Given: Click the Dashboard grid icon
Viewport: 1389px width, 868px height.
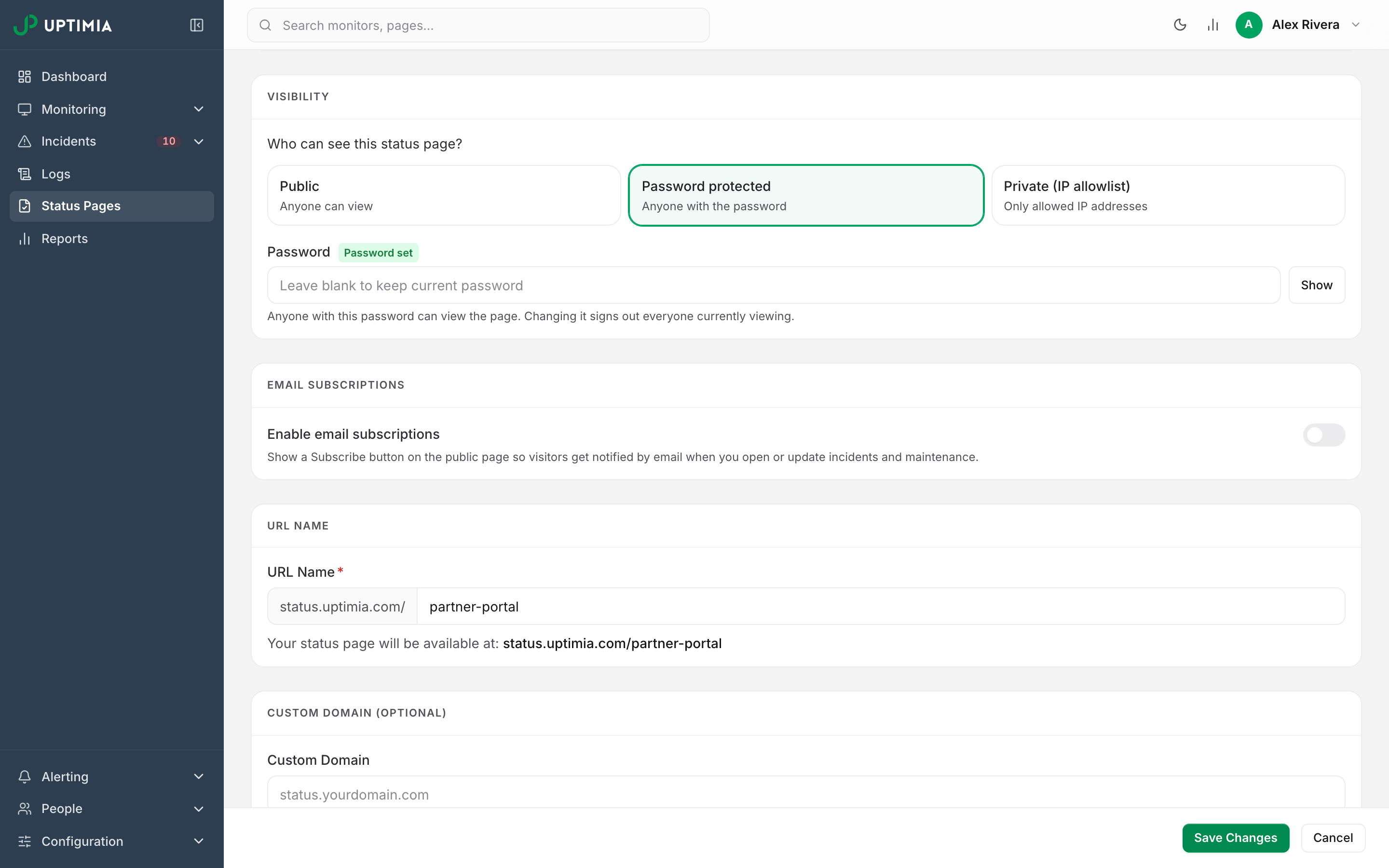Looking at the screenshot, I should [24, 76].
